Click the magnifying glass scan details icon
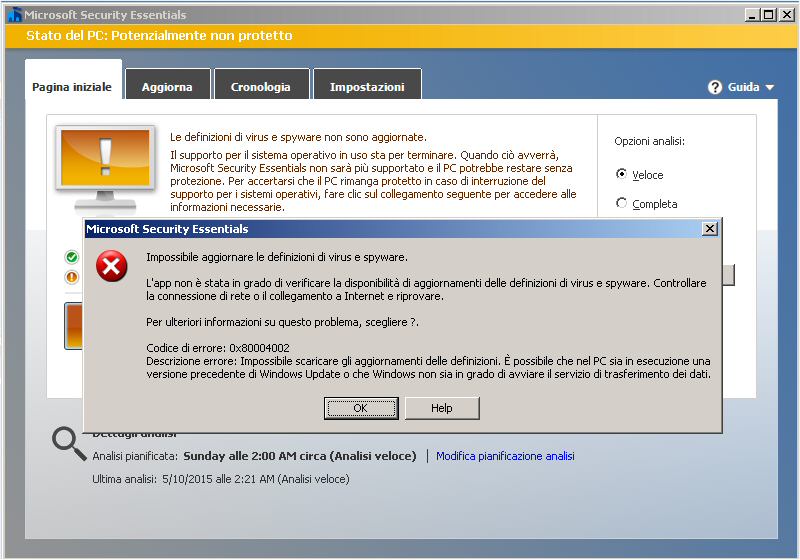 69,444
